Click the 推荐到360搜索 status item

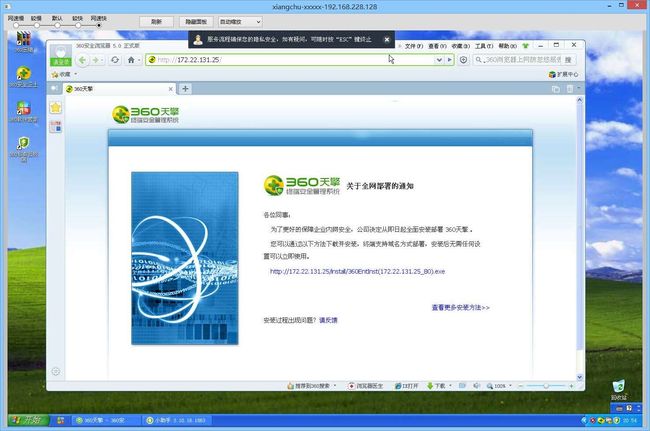click(309, 386)
